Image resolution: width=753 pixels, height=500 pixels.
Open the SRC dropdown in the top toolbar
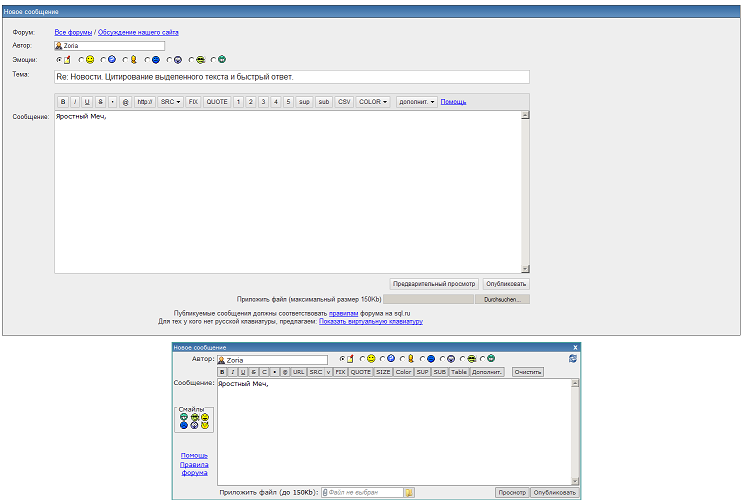[171, 102]
